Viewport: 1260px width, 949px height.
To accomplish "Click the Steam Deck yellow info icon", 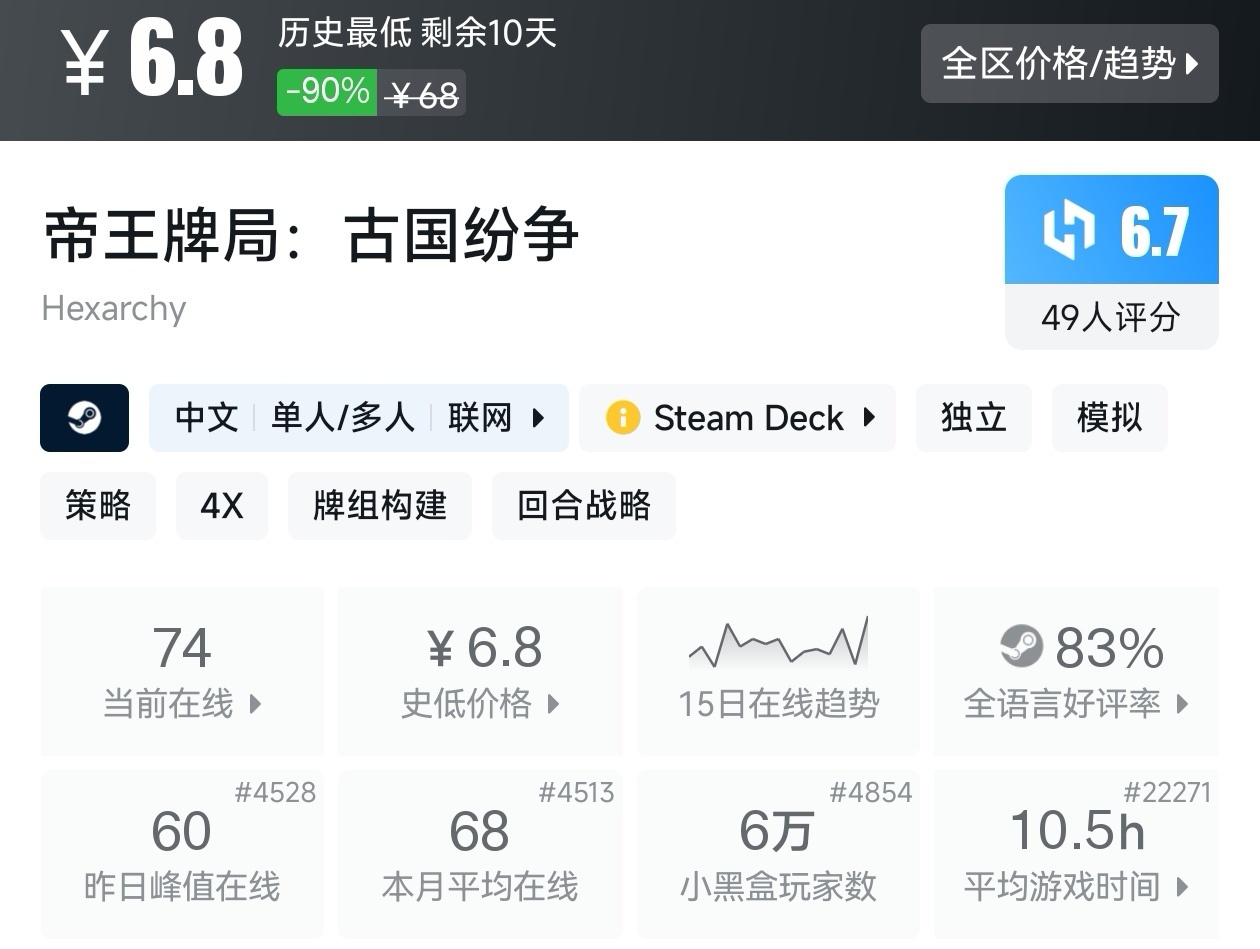I will coord(623,418).
